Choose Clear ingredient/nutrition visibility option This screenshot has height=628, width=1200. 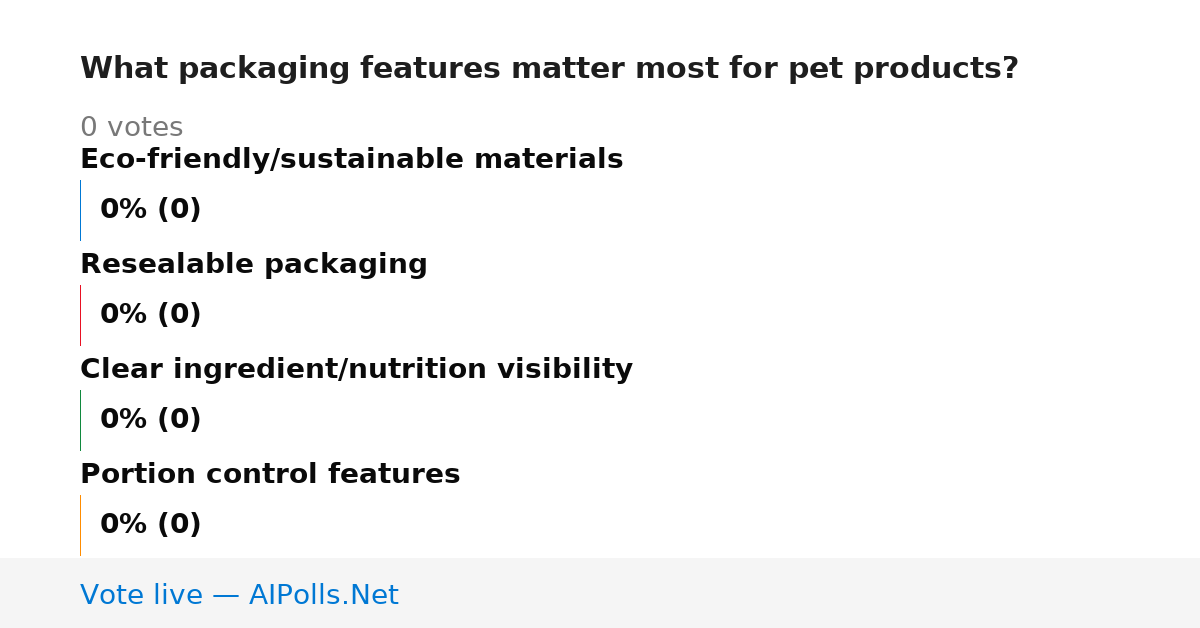click(356, 370)
